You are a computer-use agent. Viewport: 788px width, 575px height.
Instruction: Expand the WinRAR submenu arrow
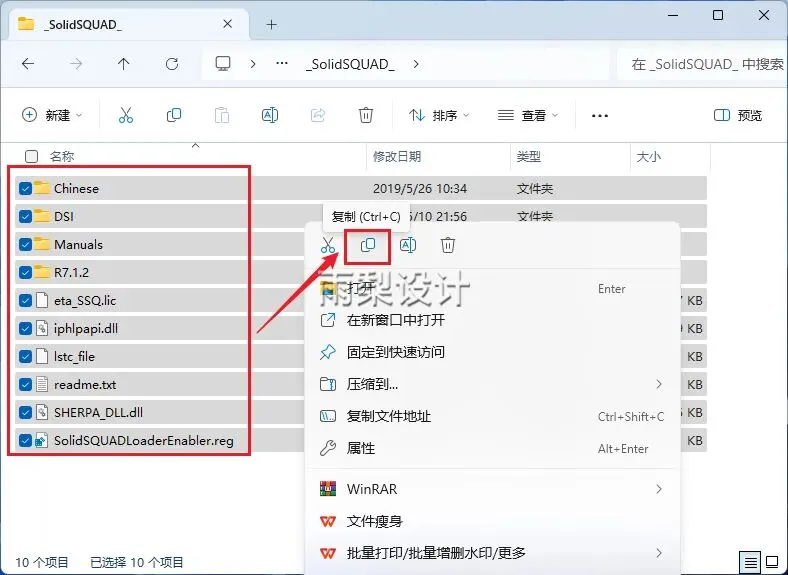click(x=658, y=489)
